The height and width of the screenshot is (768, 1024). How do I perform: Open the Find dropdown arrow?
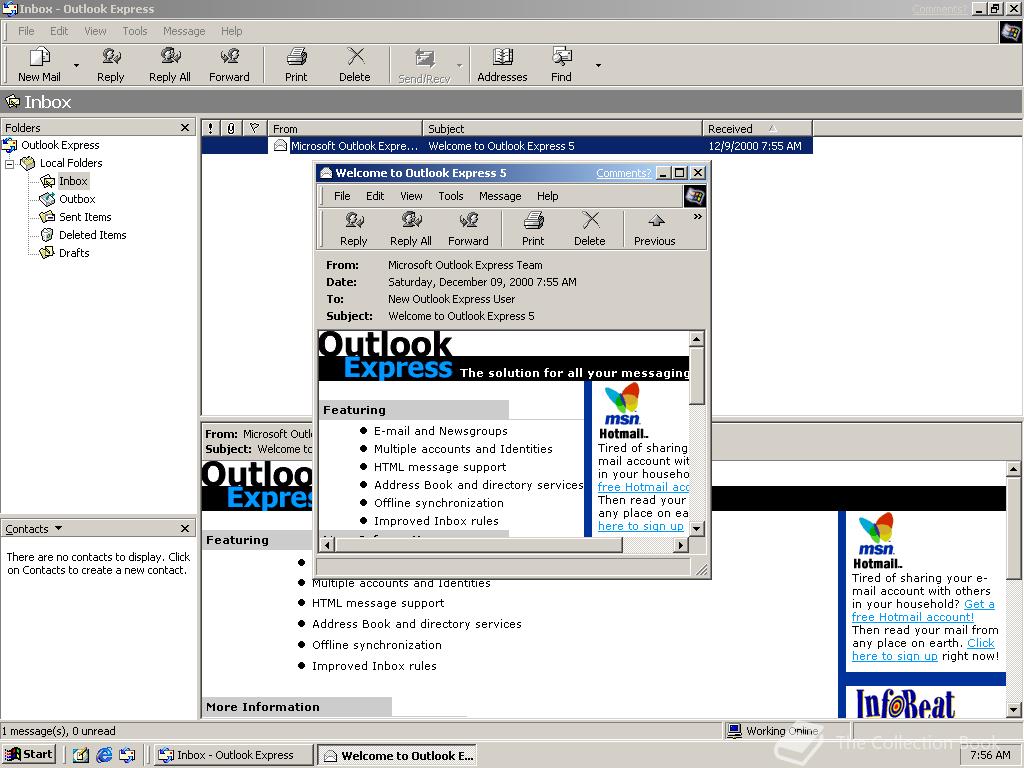click(598, 65)
